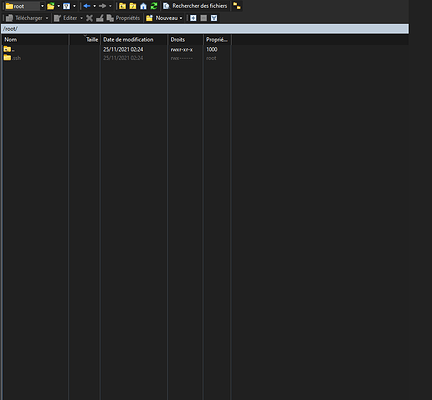Go to the parent directory icon
The height and width of the screenshot is (400, 432).
click(x=122, y=6)
